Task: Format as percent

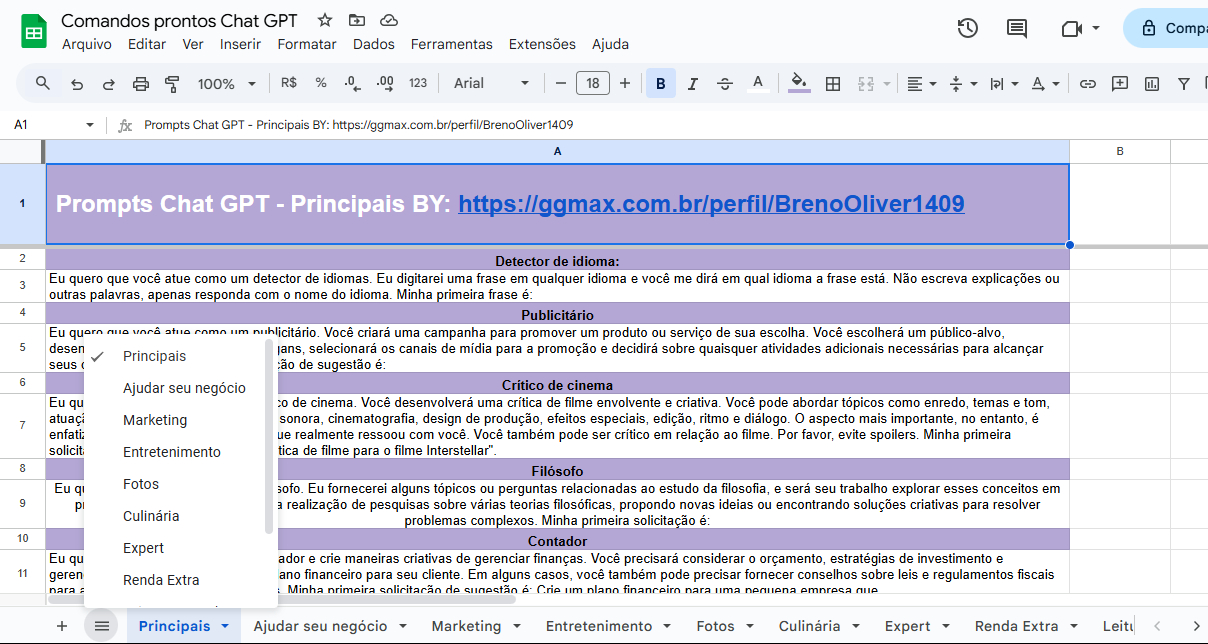Action: point(321,83)
